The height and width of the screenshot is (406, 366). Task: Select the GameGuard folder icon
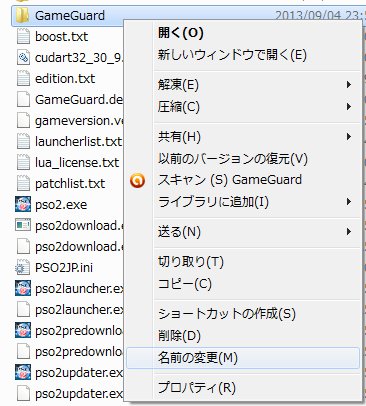click(x=22, y=15)
